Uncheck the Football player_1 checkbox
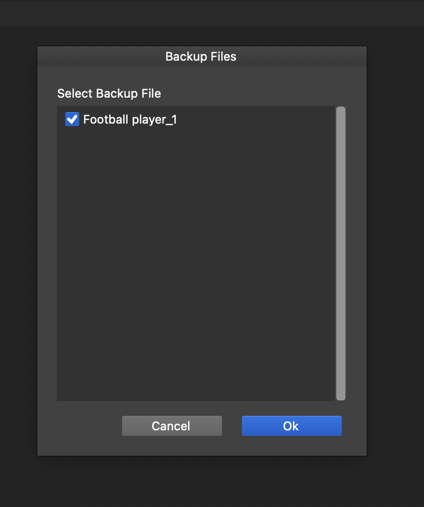Viewport: 424px width, 507px height. [x=72, y=119]
